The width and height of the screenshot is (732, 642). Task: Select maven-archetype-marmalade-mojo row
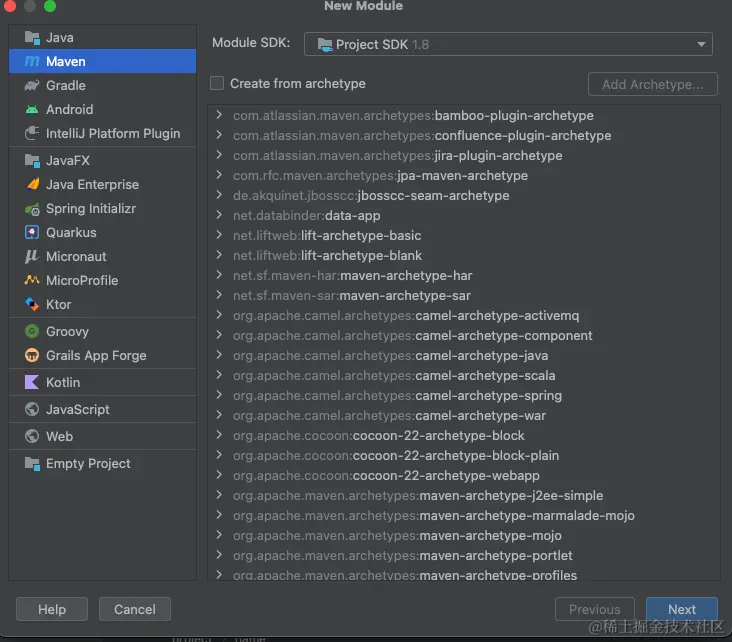464,515
